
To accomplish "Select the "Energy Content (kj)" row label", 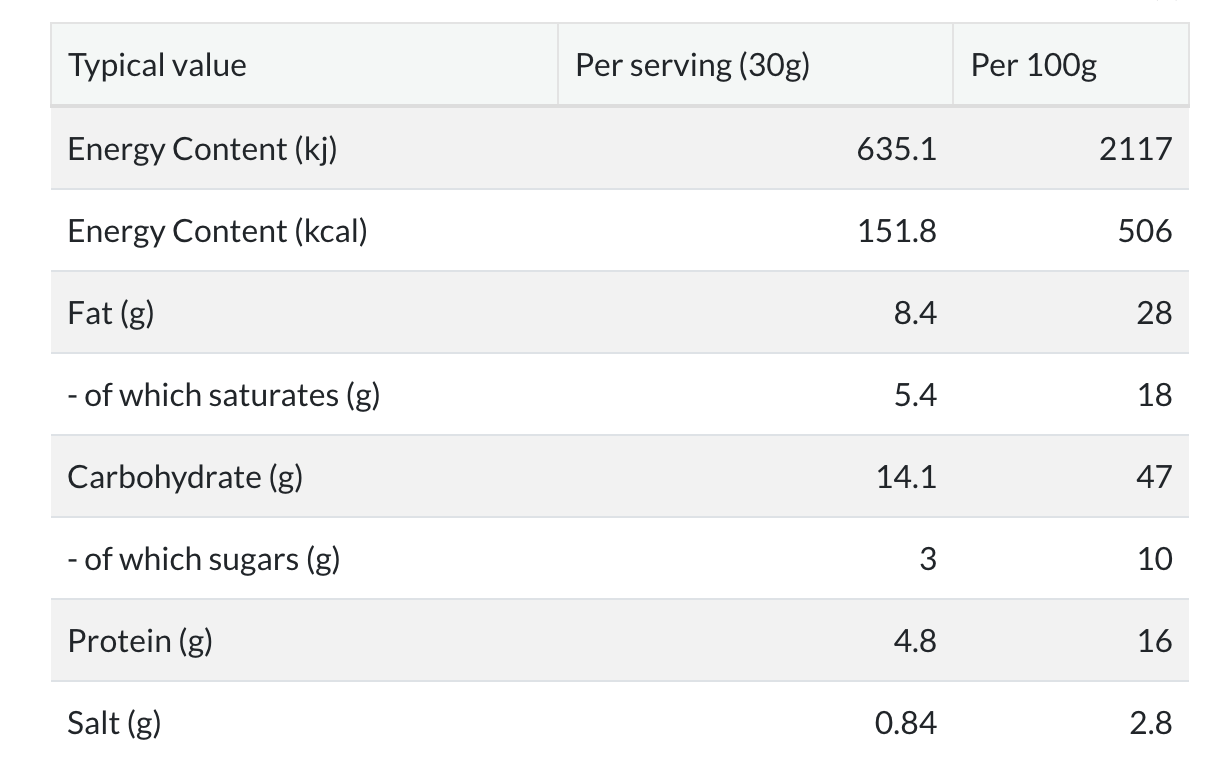I will click(202, 149).
